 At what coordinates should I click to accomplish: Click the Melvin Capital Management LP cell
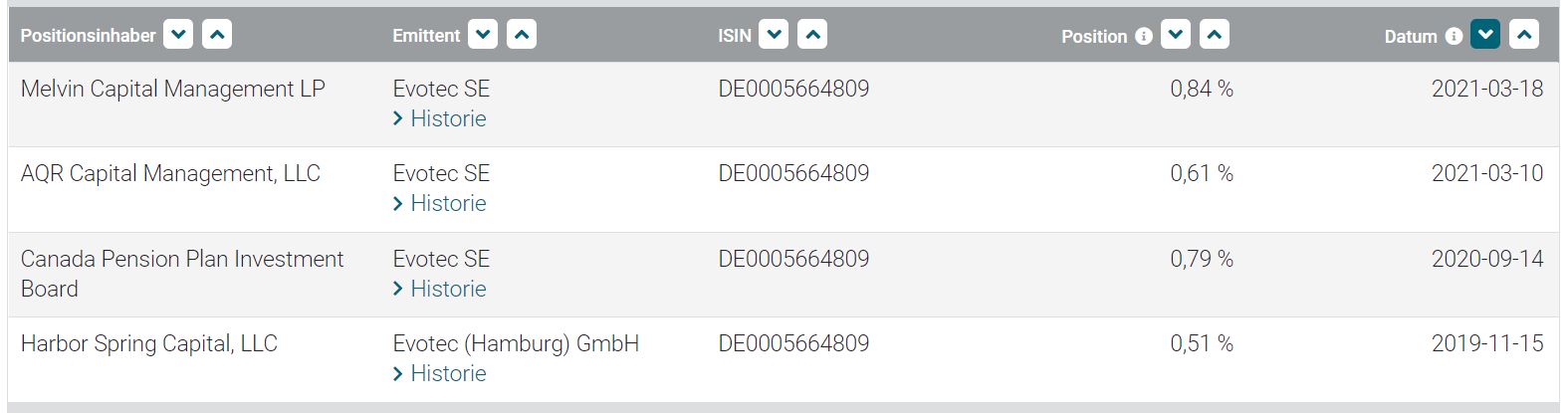pyautogui.click(x=172, y=89)
